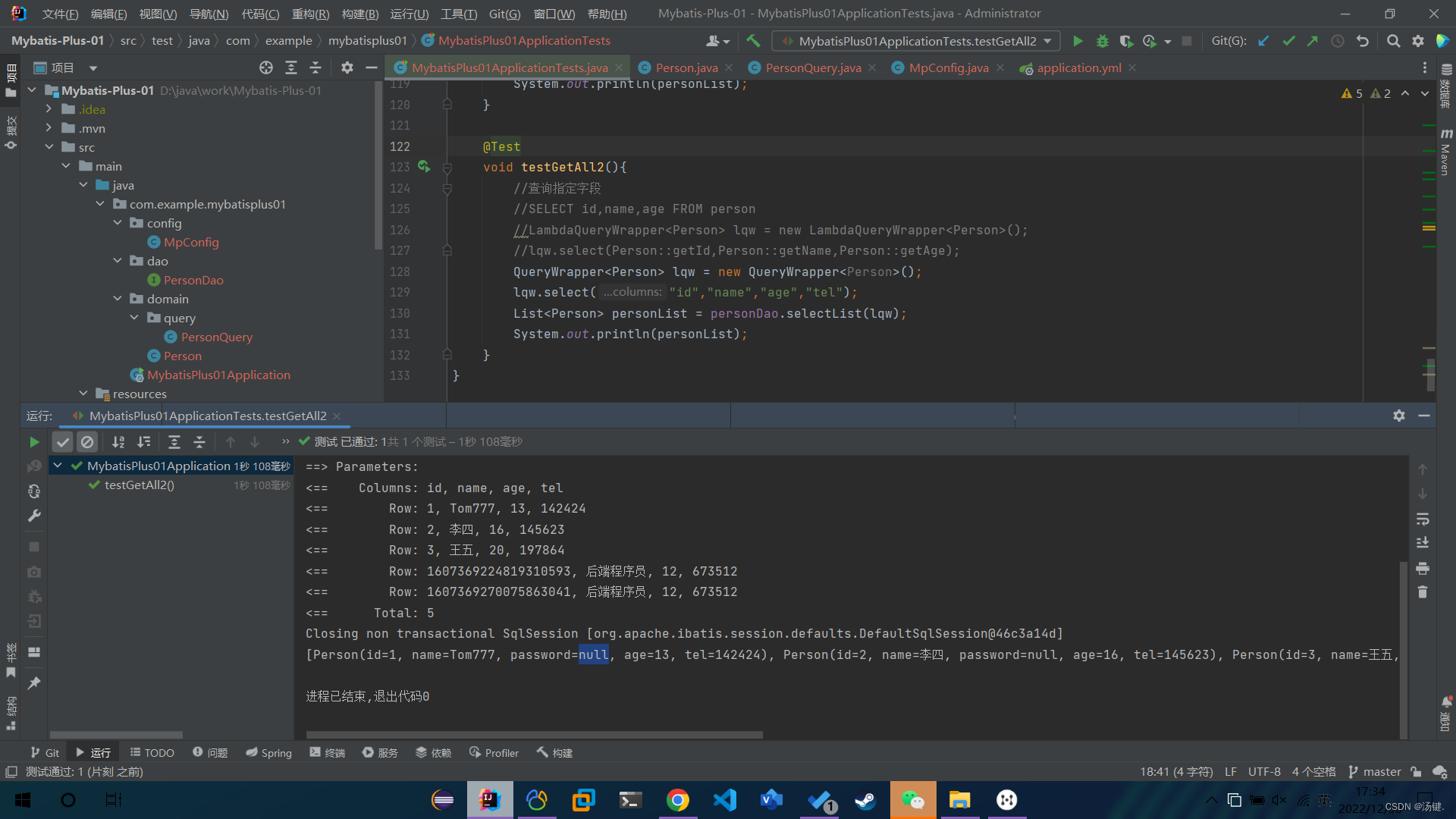Expand the .mvn folder node
The width and height of the screenshot is (1456, 819).
coord(49,128)
